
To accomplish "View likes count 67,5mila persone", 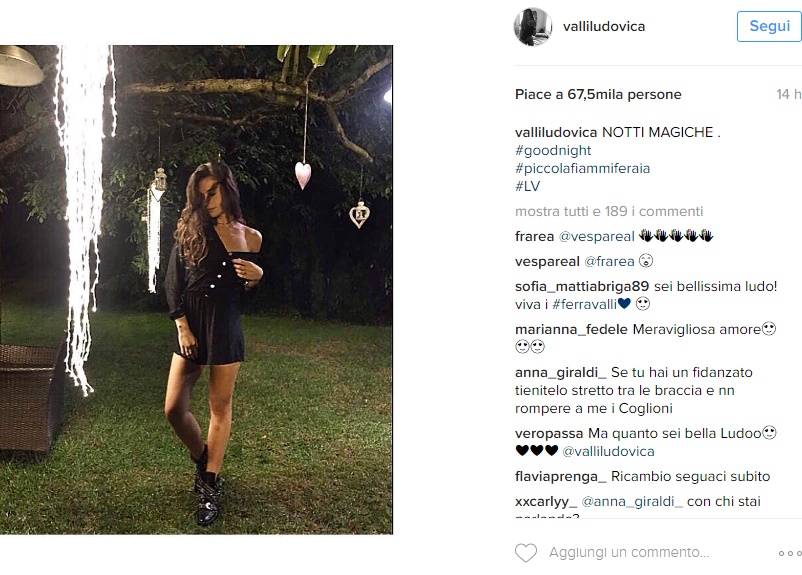I will pos(598,95).
